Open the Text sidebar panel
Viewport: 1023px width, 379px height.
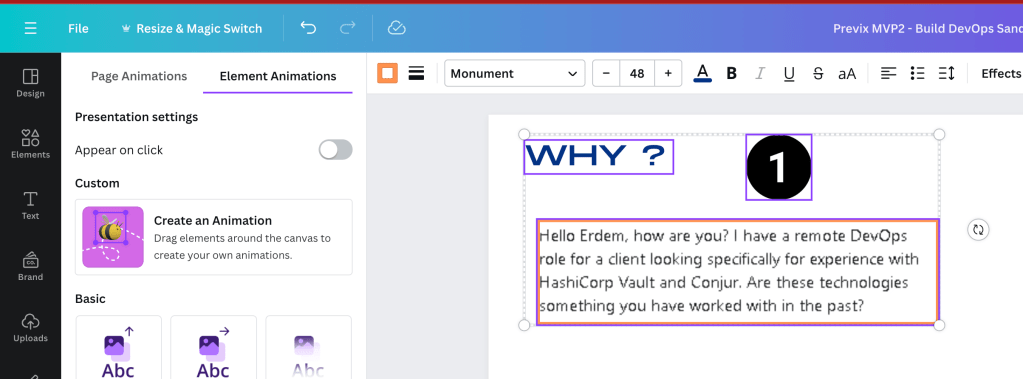tap(30, 205)
